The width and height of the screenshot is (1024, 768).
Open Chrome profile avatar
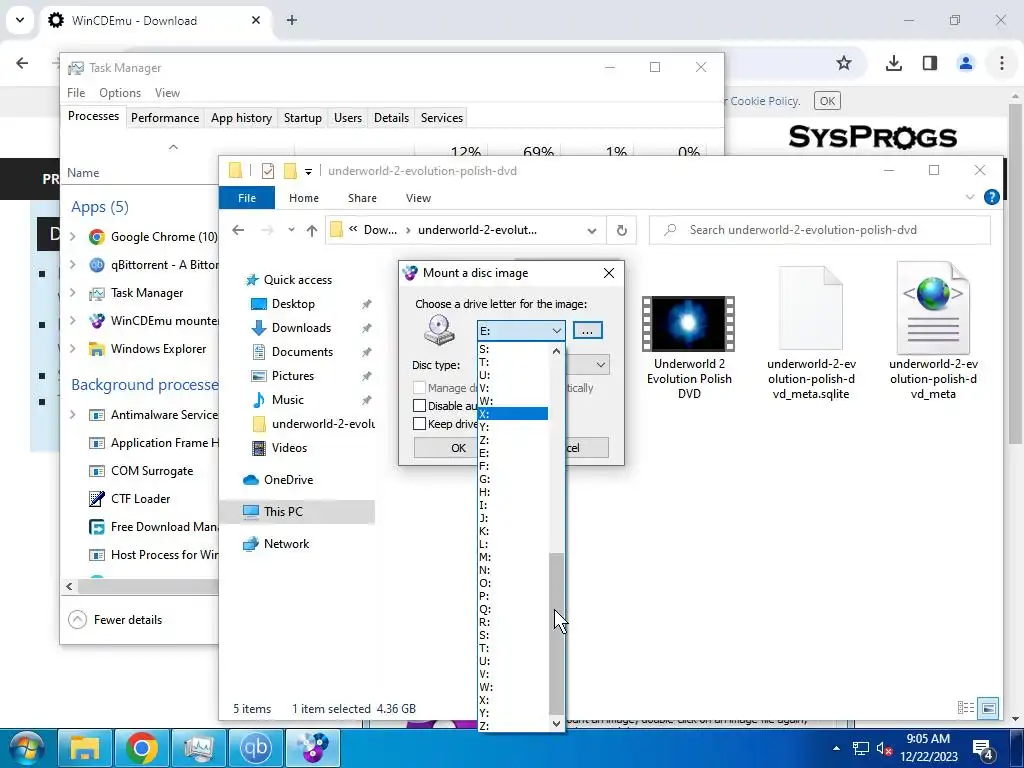click(x=965, y=63)
